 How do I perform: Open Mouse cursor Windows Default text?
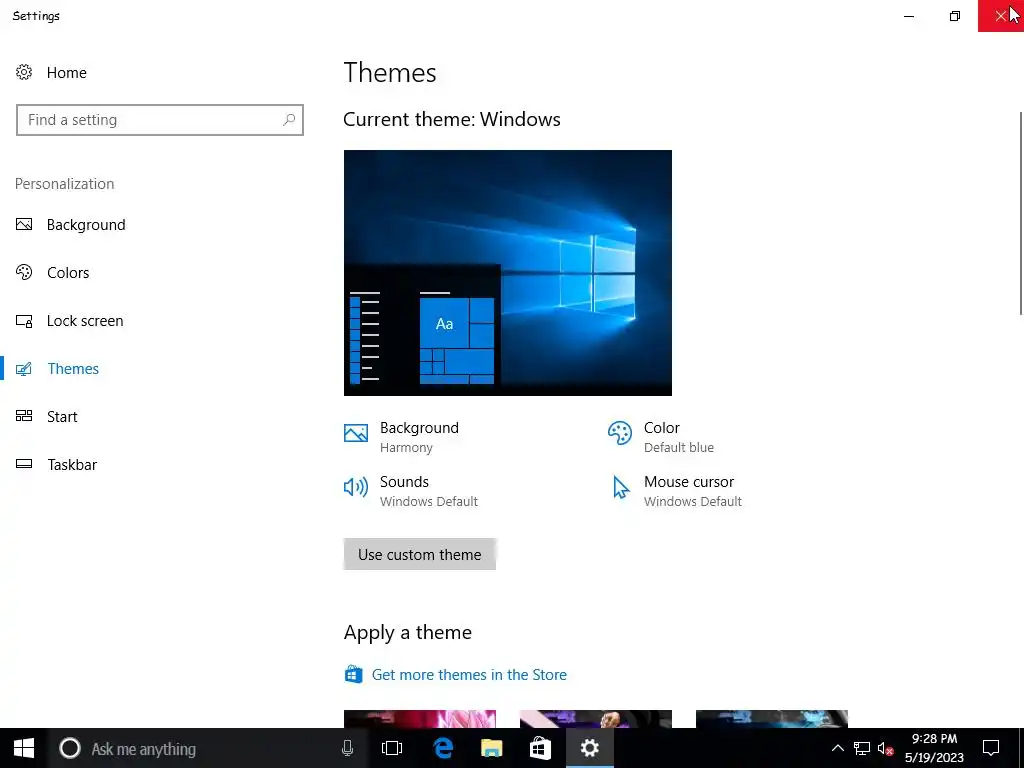(693, 491)
